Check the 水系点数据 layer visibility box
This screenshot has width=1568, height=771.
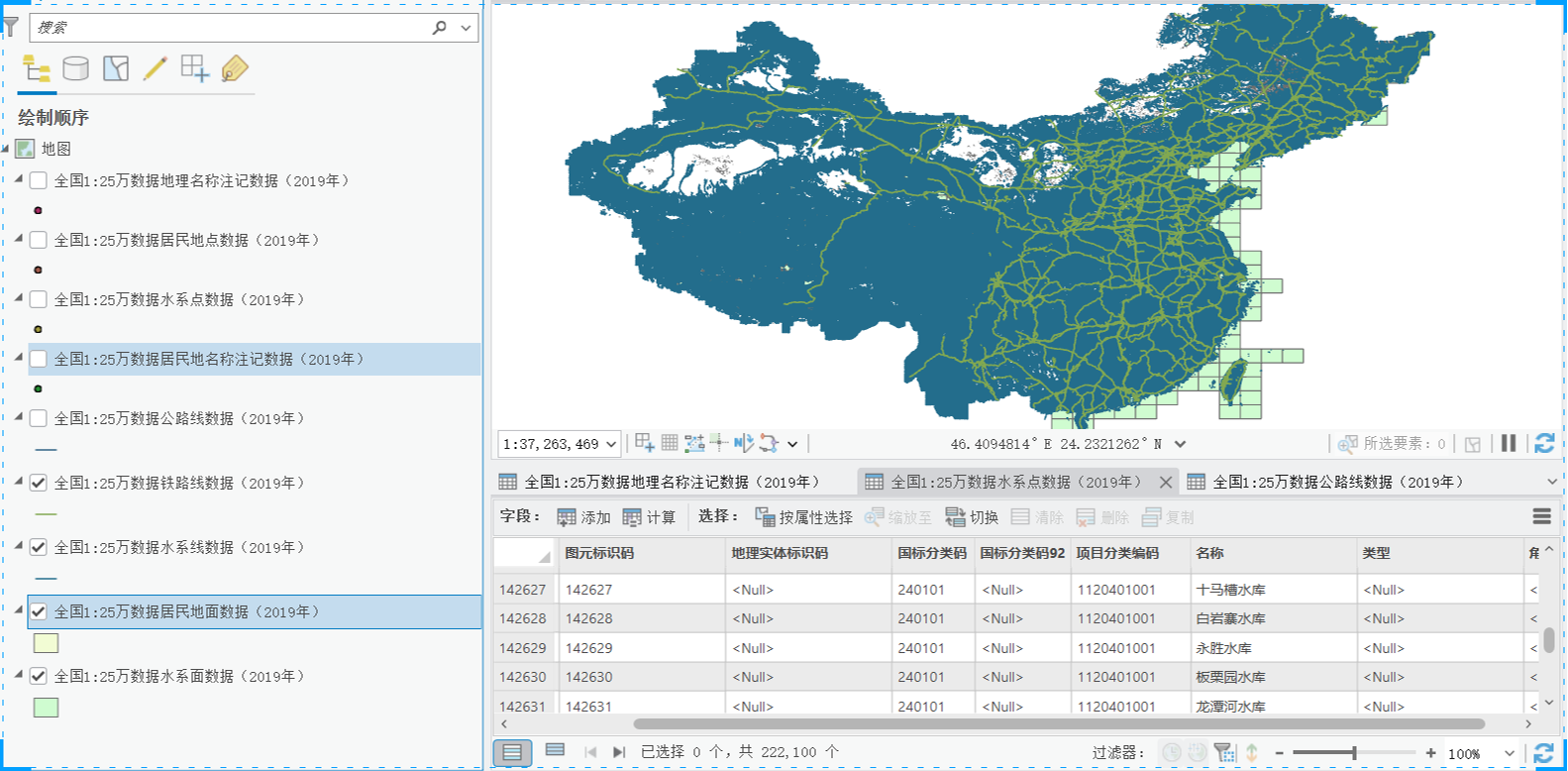tap(39, 299)
